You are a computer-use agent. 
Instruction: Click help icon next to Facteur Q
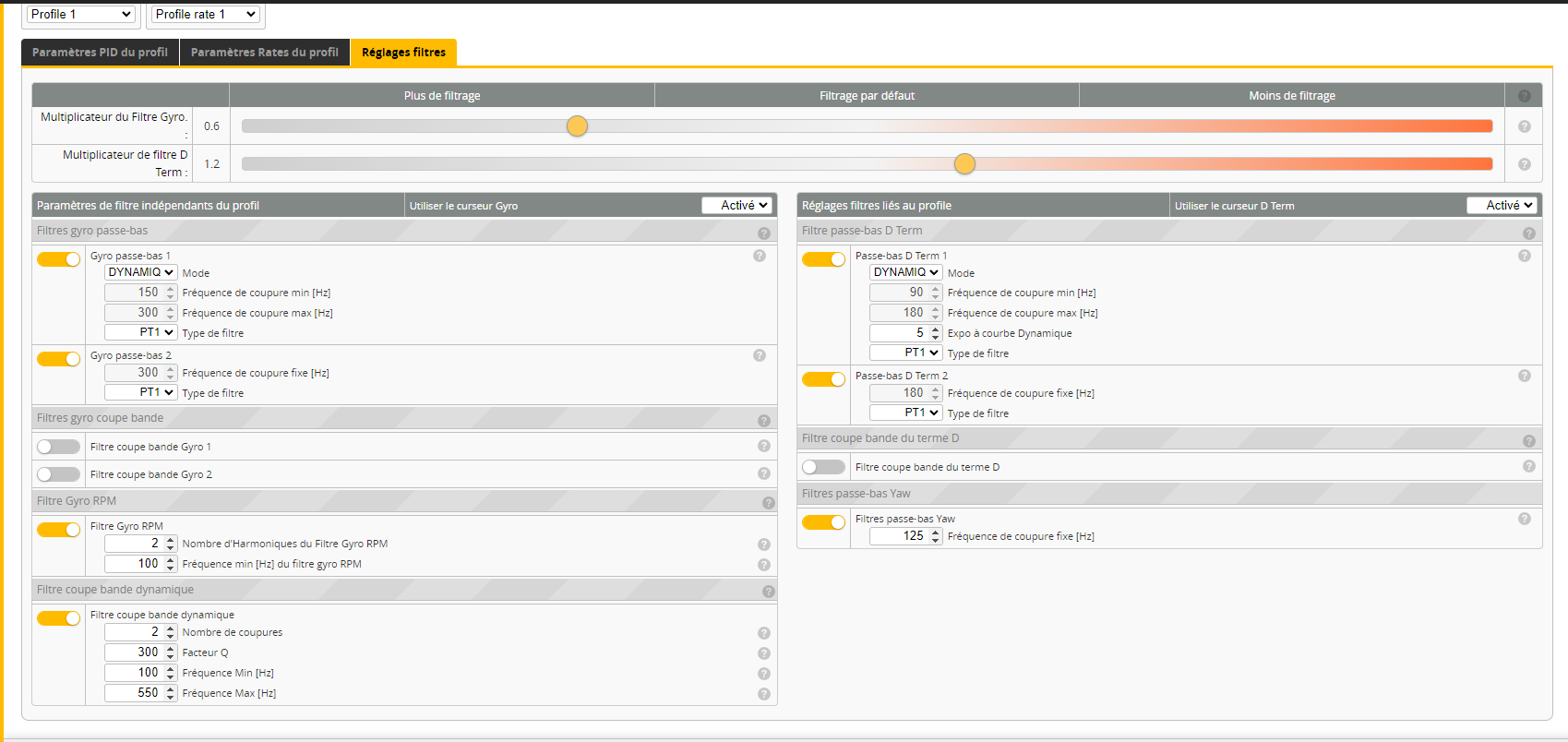[x=763, y=653]
